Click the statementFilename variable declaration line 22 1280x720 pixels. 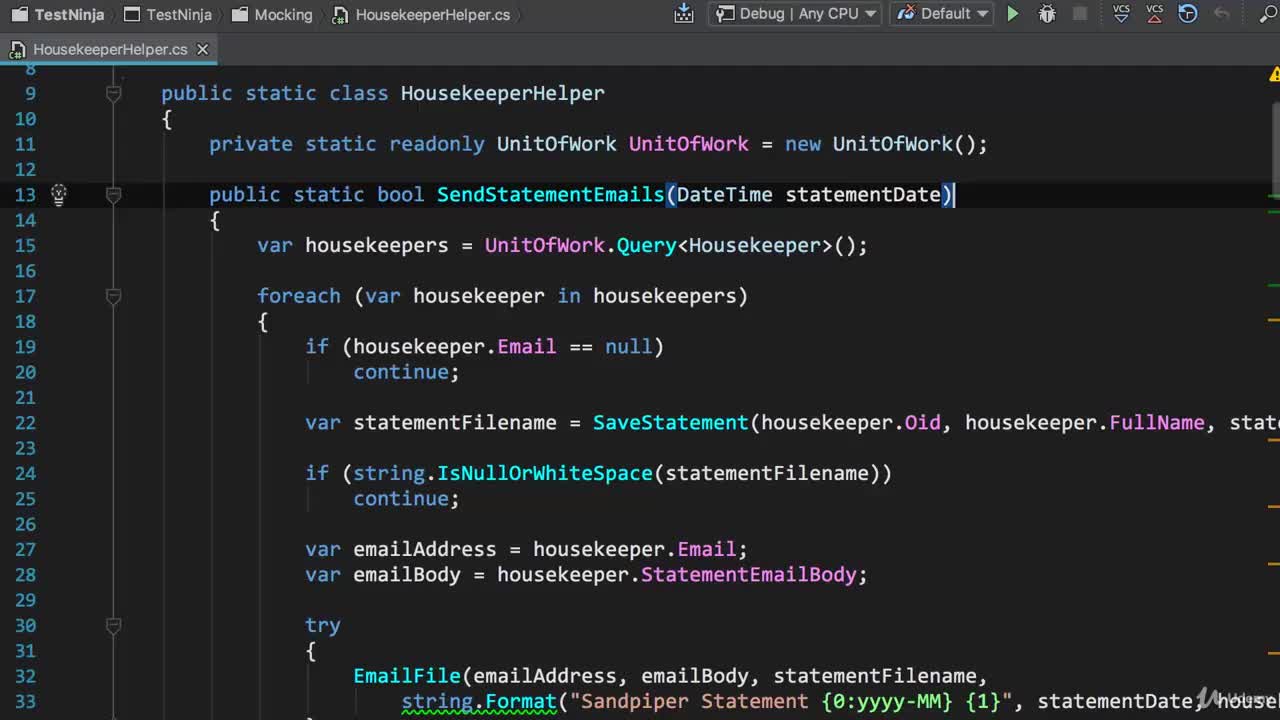(455, 423)
